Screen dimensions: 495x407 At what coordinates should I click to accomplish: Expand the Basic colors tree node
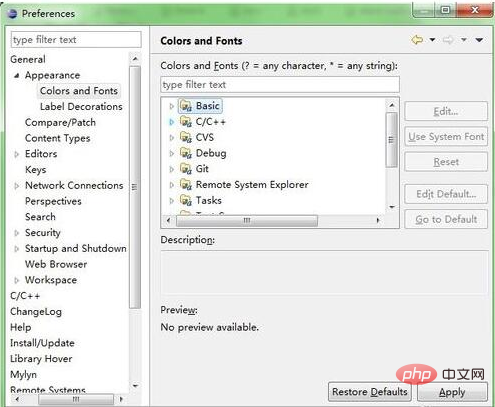pyautogui.click(x=171, y=106)
